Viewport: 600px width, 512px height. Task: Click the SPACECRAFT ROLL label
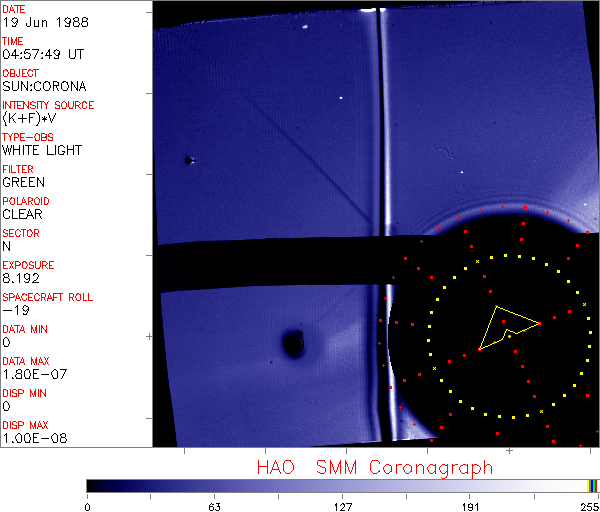[x=48, y=297]
